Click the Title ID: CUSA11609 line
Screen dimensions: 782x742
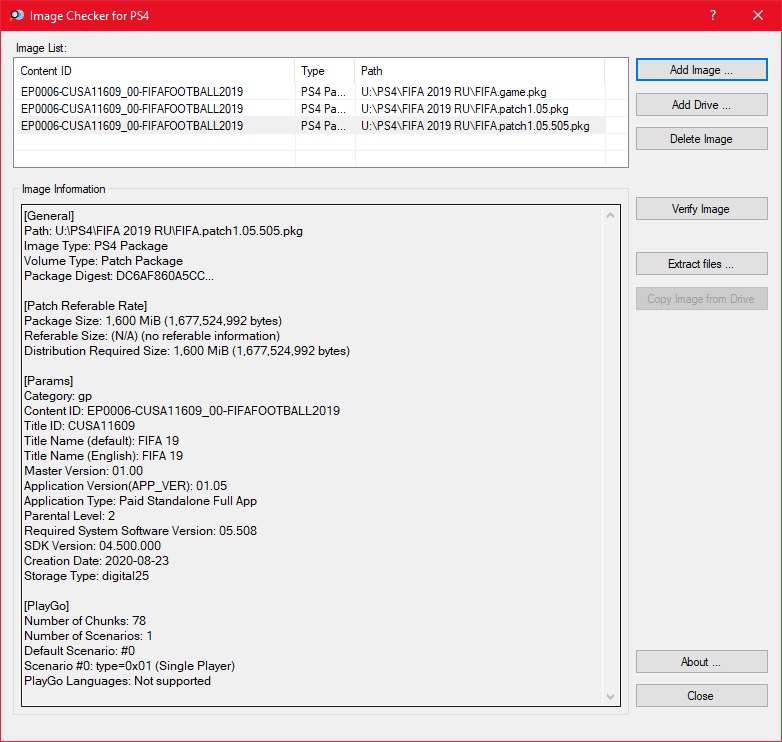pyautogui.click(x=79, y=426)
